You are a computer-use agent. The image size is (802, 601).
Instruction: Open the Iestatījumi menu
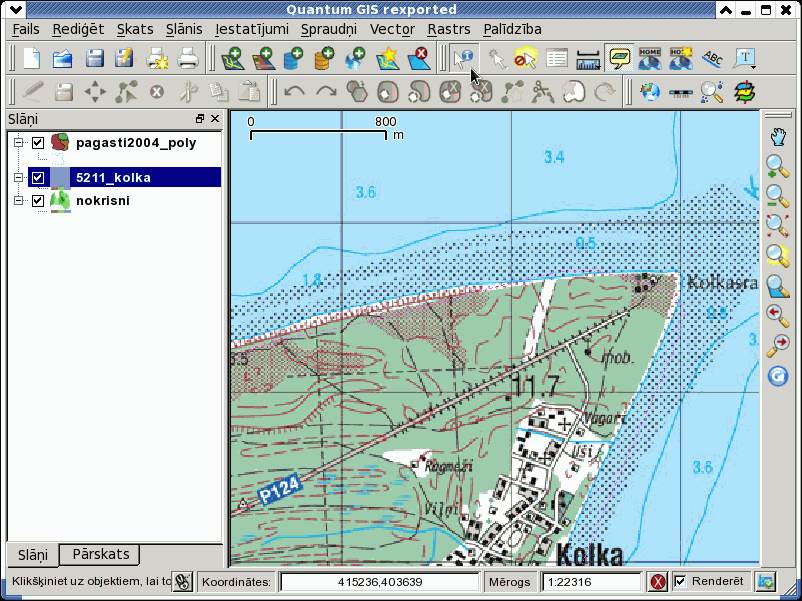(252, 29)
